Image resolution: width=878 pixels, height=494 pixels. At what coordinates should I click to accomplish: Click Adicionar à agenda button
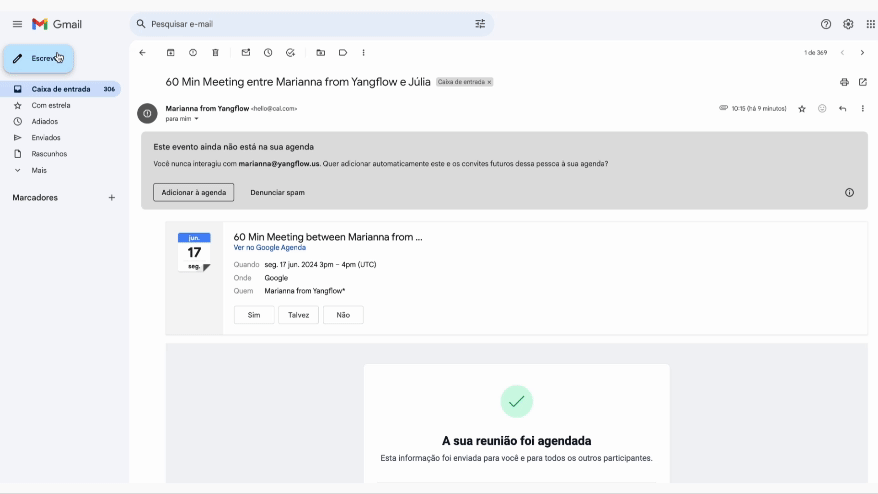(x=194, y=193)
